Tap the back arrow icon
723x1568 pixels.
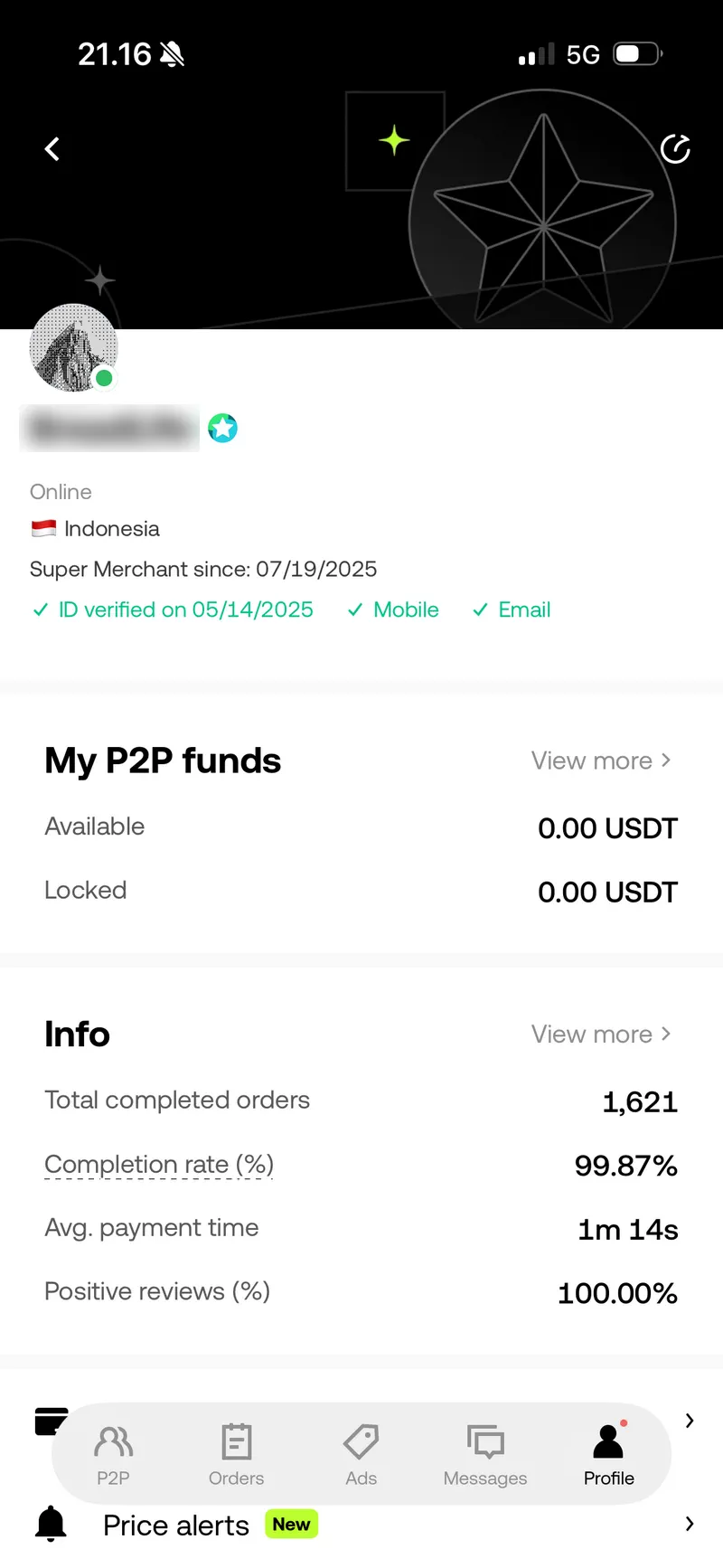(52, 149)
